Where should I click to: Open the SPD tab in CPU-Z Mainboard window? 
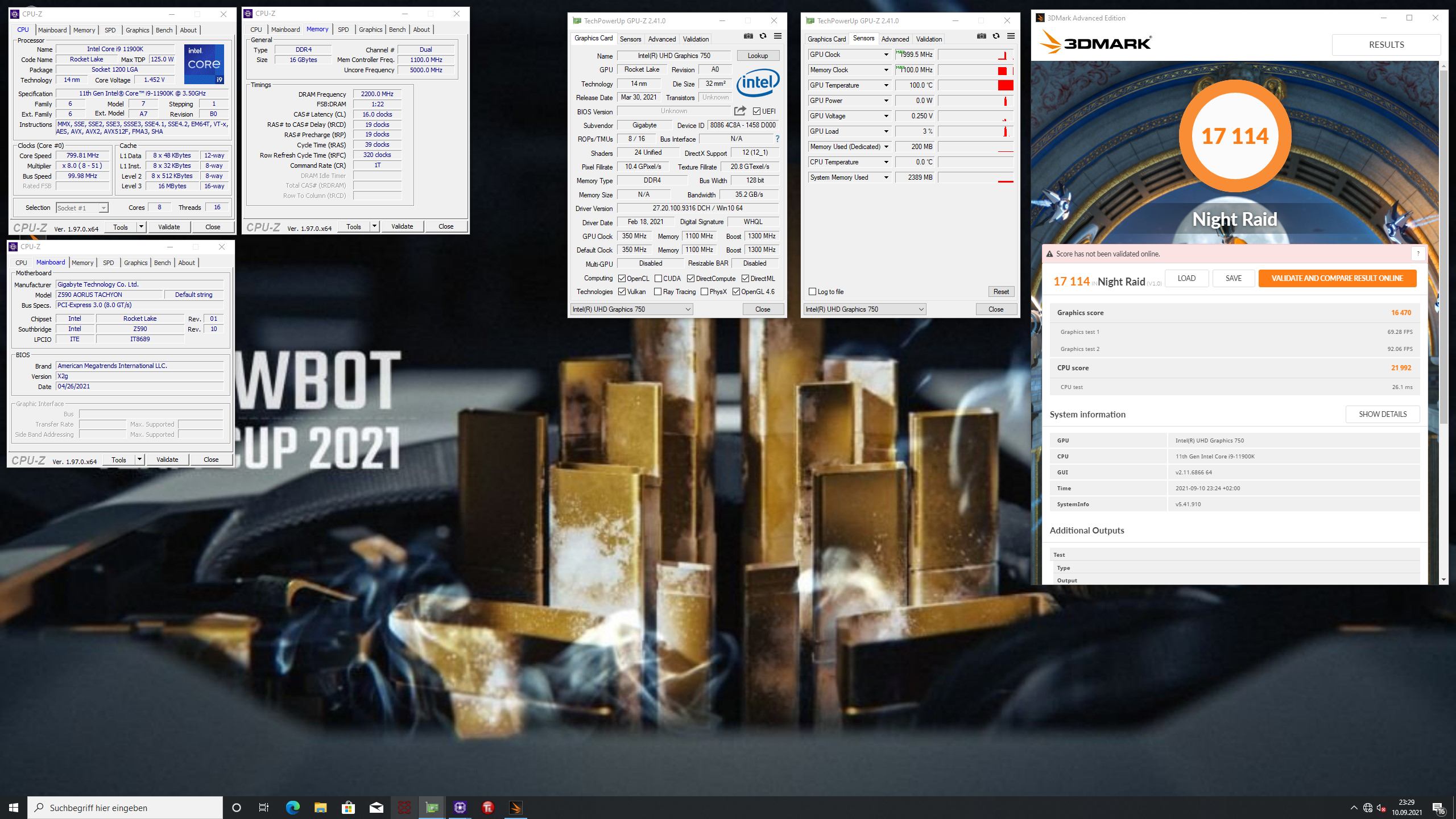tap(108, 263)
